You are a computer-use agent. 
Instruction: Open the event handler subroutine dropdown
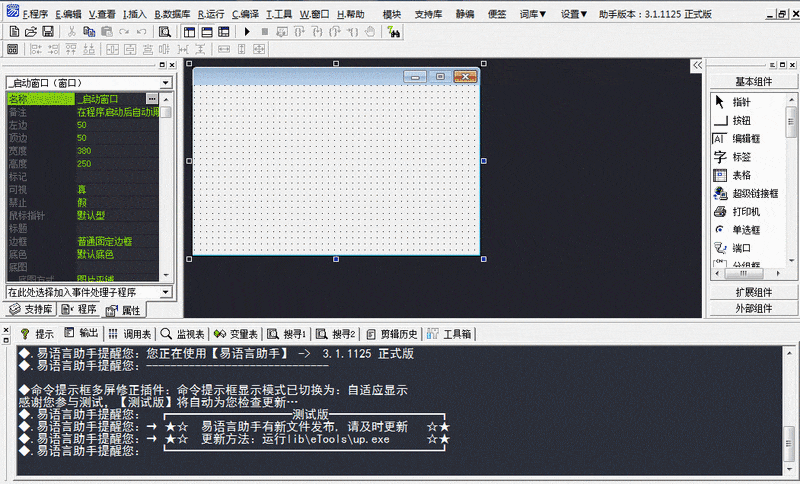coord(166,292)
